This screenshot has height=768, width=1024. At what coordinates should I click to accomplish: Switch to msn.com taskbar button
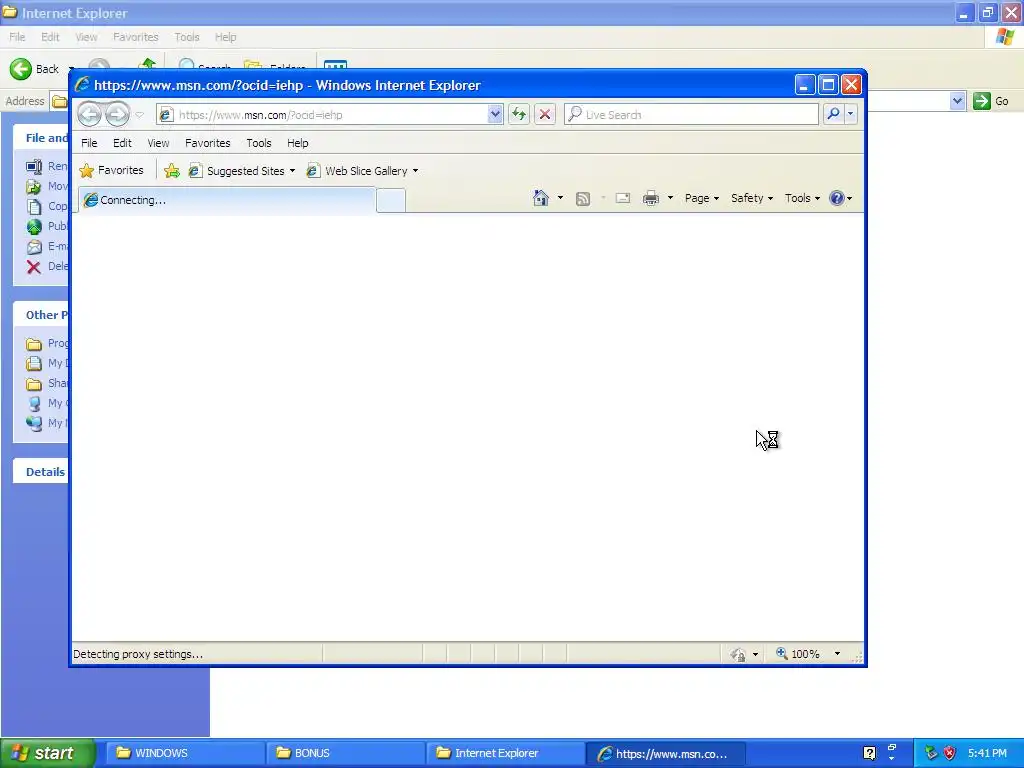[665, 753]
